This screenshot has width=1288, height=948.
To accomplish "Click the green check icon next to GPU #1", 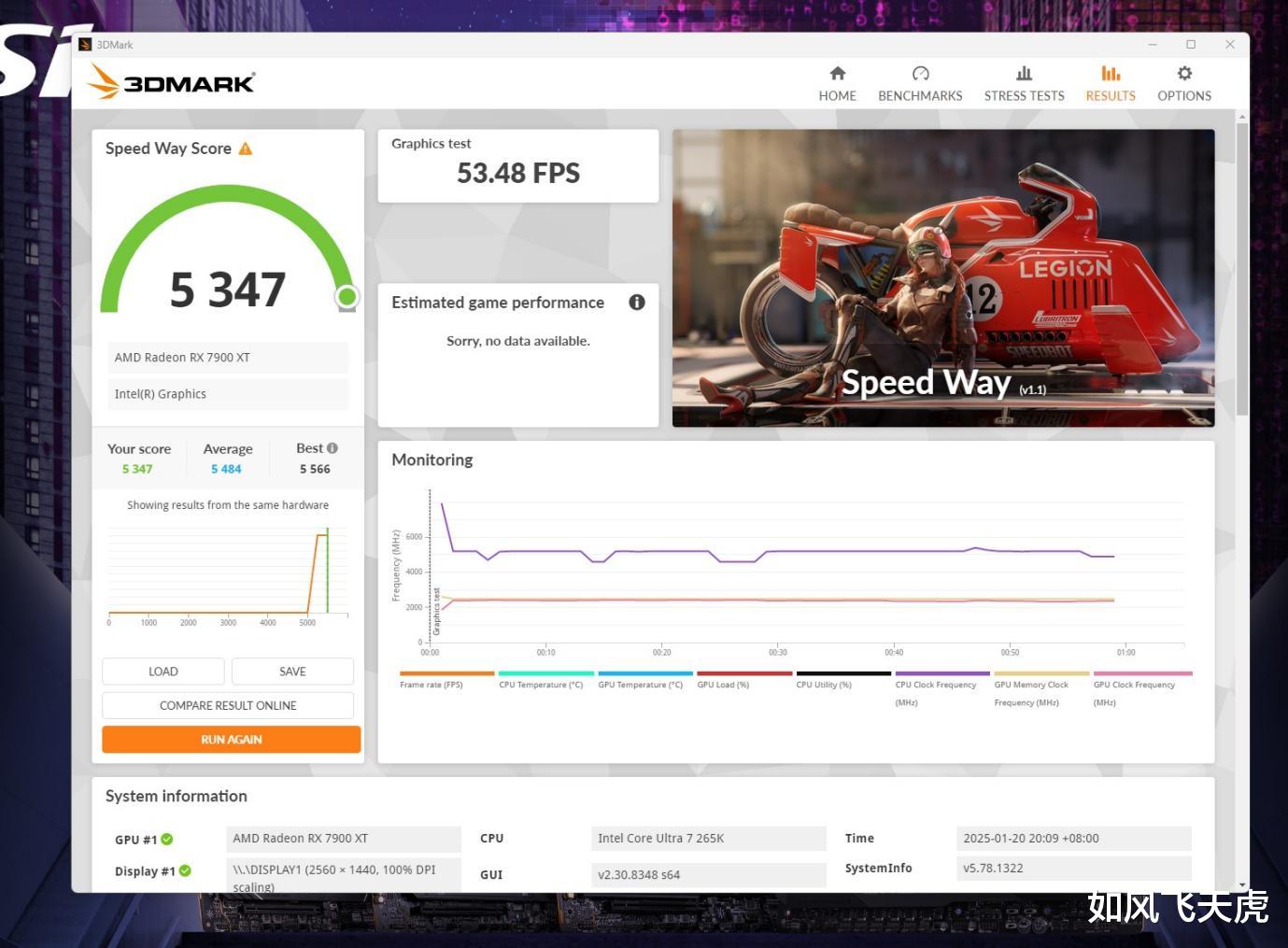I will pos(167,839).
